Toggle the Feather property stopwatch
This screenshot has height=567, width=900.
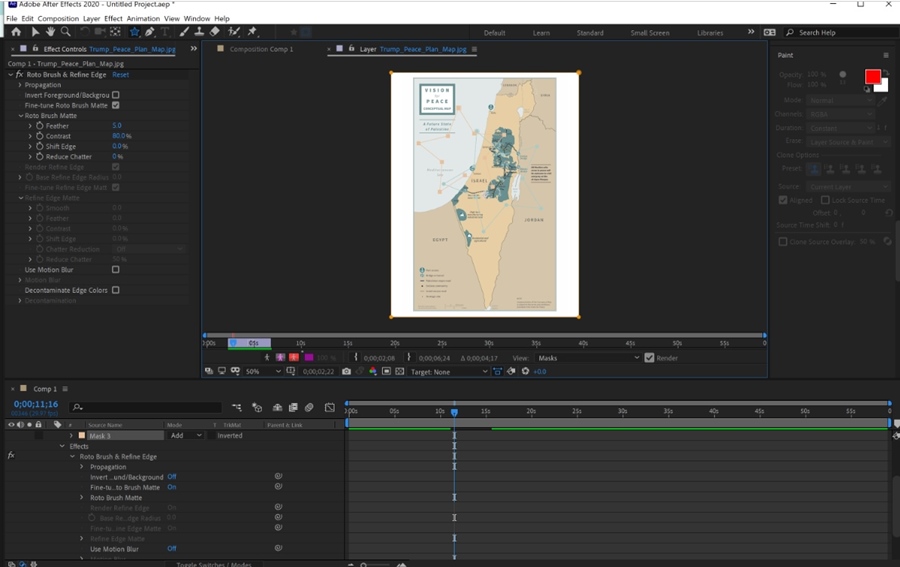40,126
